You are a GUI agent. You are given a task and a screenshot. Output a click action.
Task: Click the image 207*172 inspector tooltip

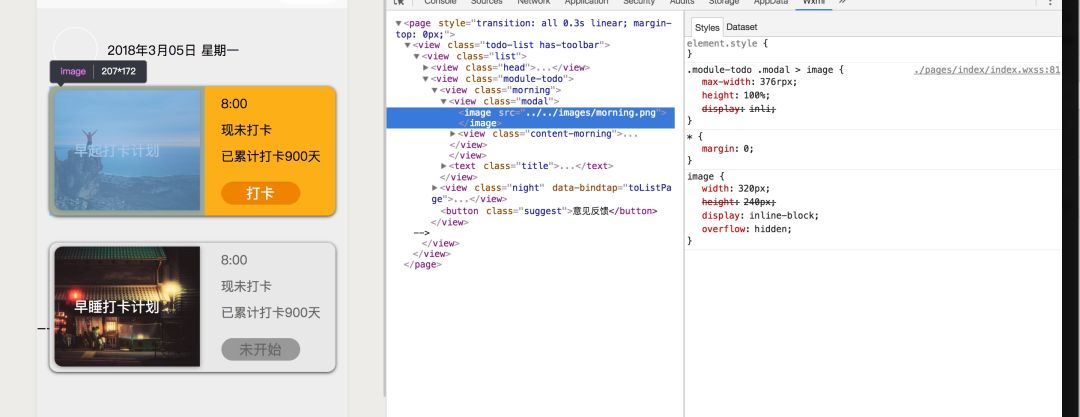click(98, 71)
